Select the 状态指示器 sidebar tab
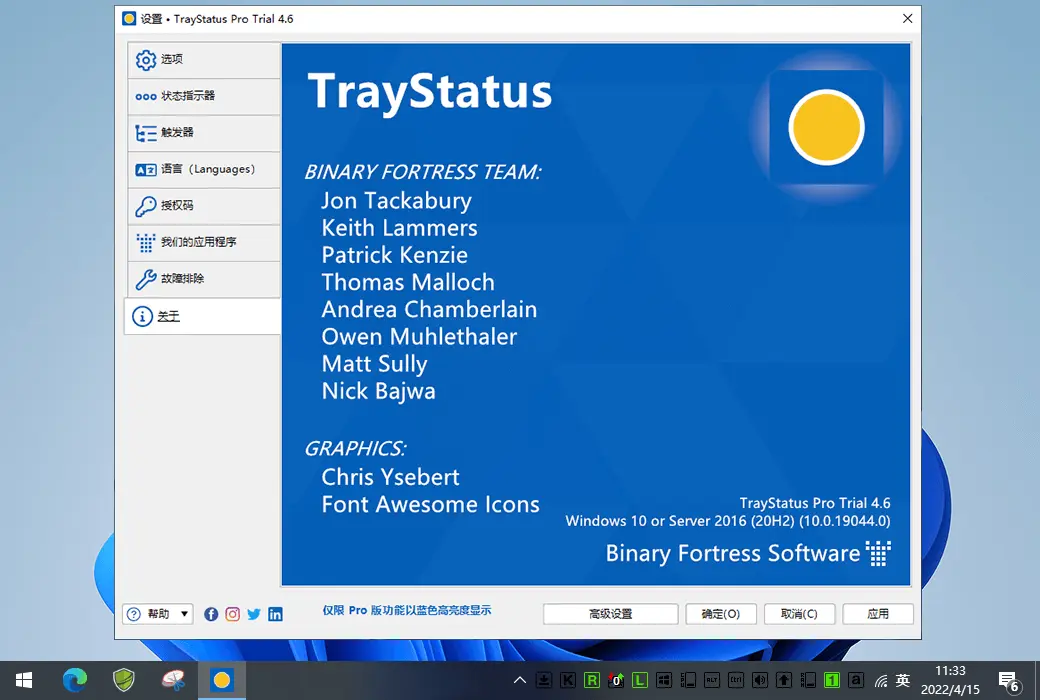 (x=204, y=96)
